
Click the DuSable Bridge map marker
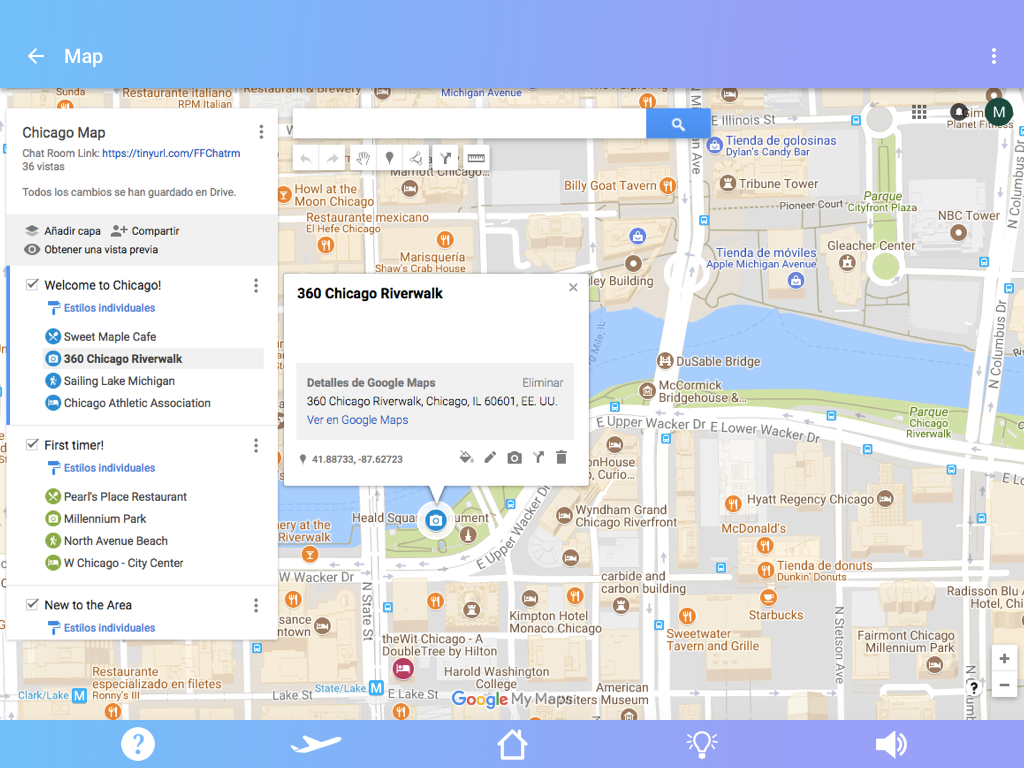664,360
